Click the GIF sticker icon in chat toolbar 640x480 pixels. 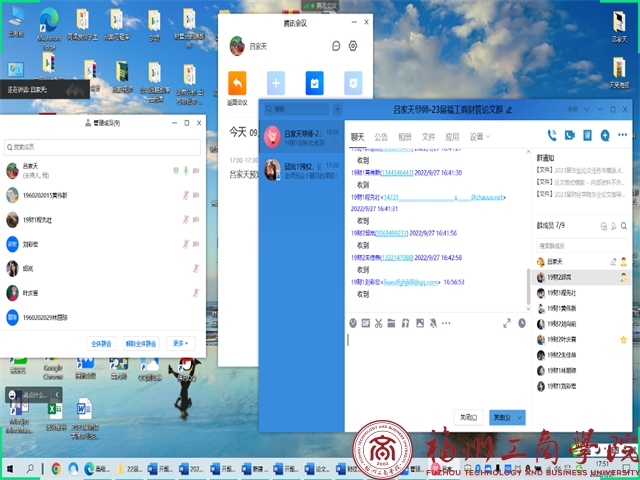pos(366,323)
